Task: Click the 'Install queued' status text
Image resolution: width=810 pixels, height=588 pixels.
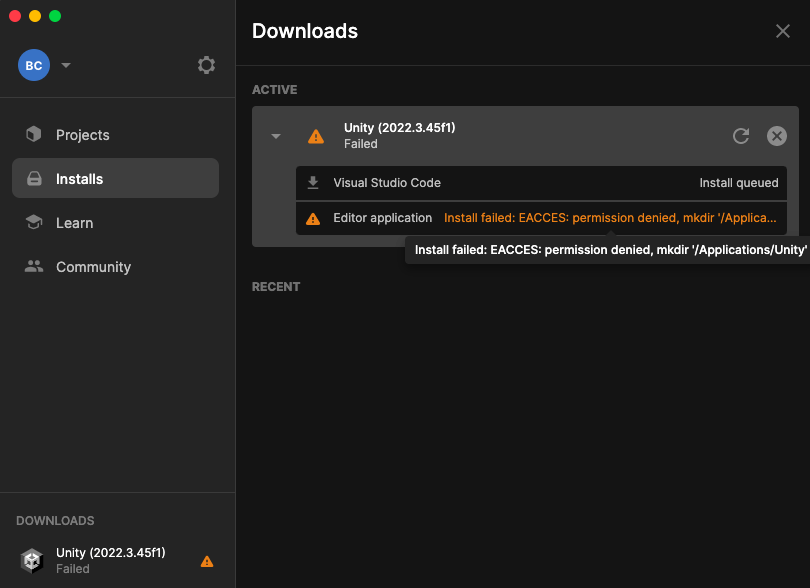Action: tap(739, 183)
